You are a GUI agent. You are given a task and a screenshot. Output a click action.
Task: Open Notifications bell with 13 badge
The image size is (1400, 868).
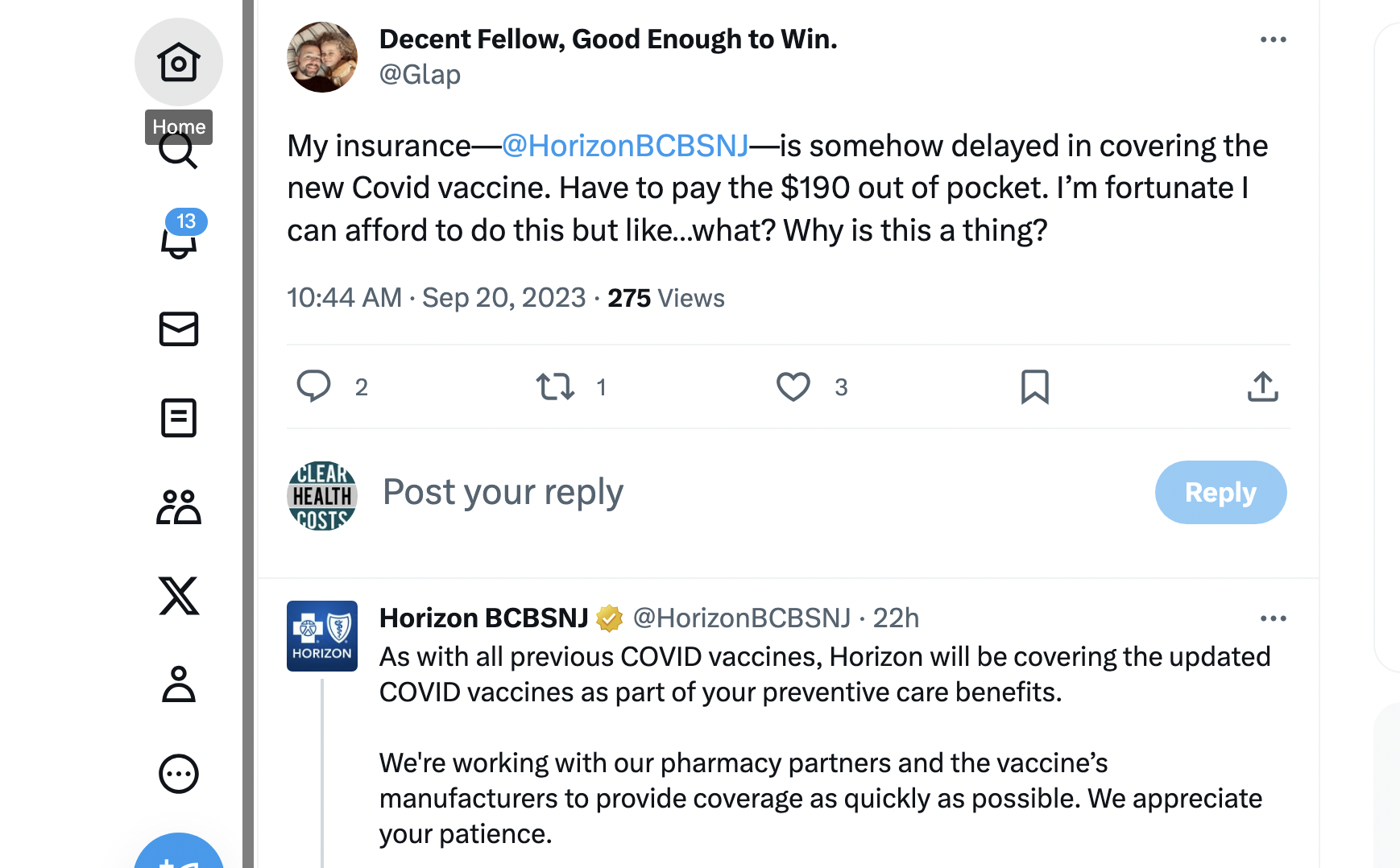click(x=179, y=239)
